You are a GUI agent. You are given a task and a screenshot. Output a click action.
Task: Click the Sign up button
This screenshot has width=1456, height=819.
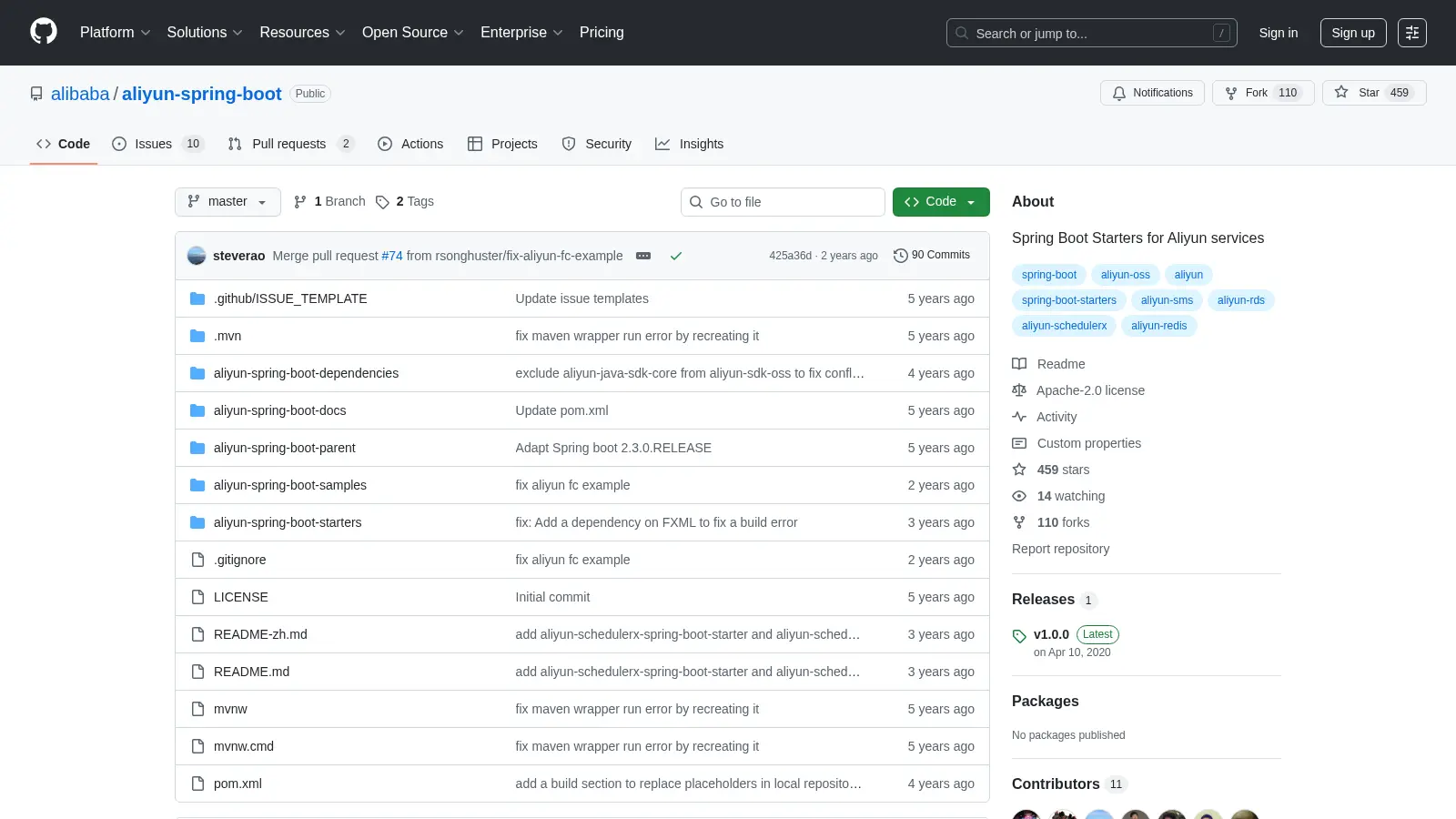tap(1353, 33)
